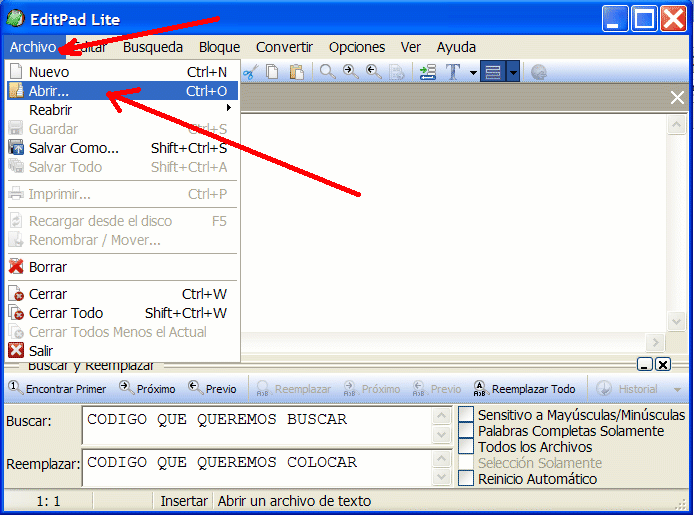Click the horizontal scrollbar right arrow

pos(655,342)
